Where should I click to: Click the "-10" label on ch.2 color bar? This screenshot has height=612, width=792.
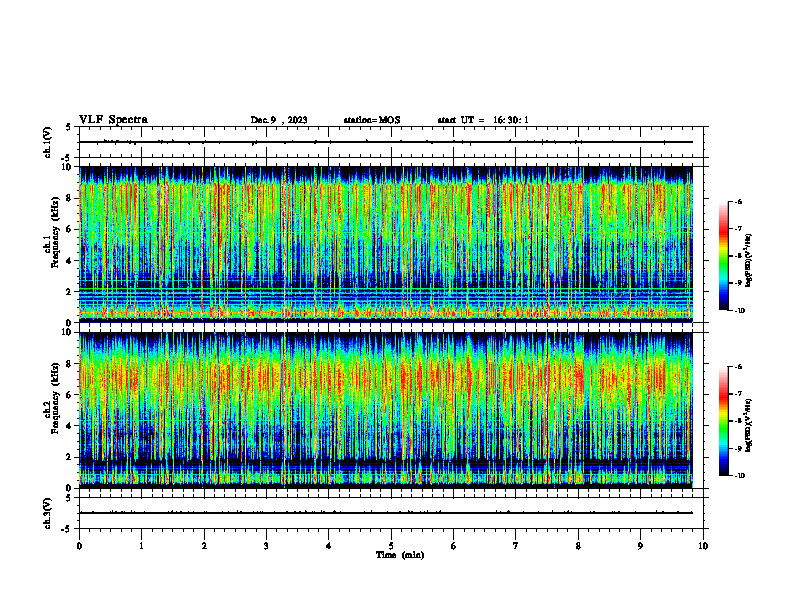pos(739,476)
